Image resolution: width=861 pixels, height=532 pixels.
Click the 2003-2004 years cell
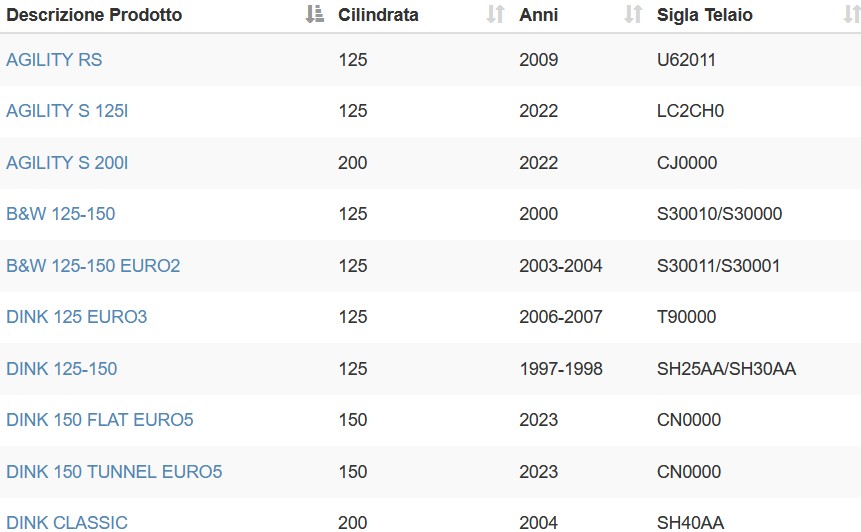[561, 266]
